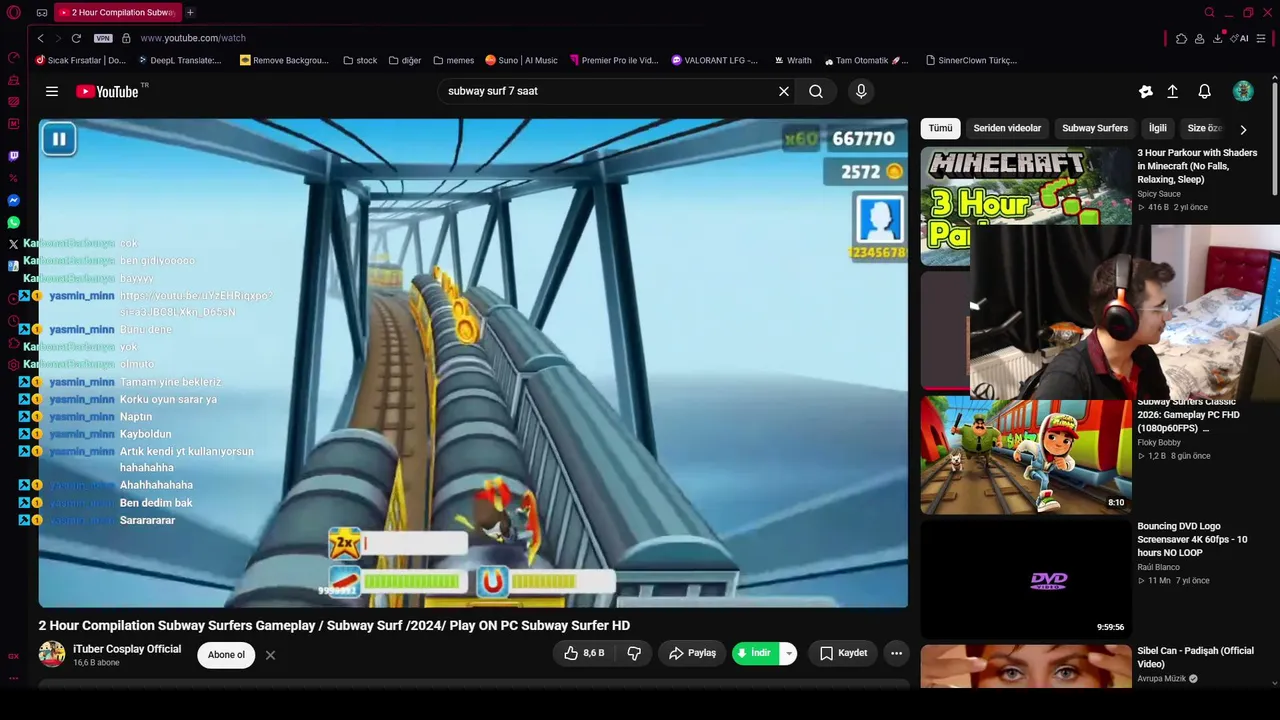
Task: Visit iTuber Cosplay Official channel name
Action: point(127,649)
